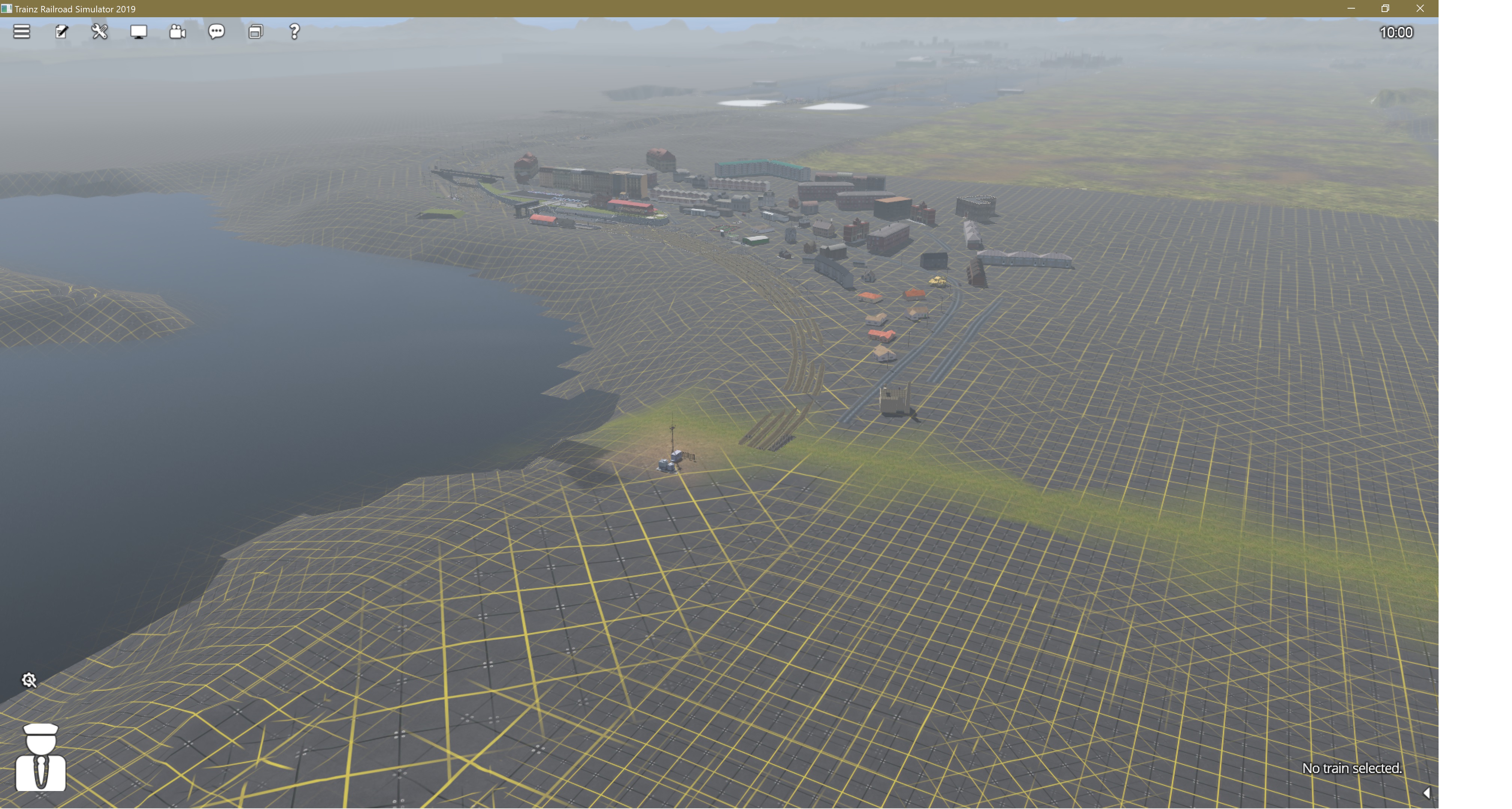Open the edit session pencil icon
The width and height of the screenshot is (1512, 809).
point(61,32)
